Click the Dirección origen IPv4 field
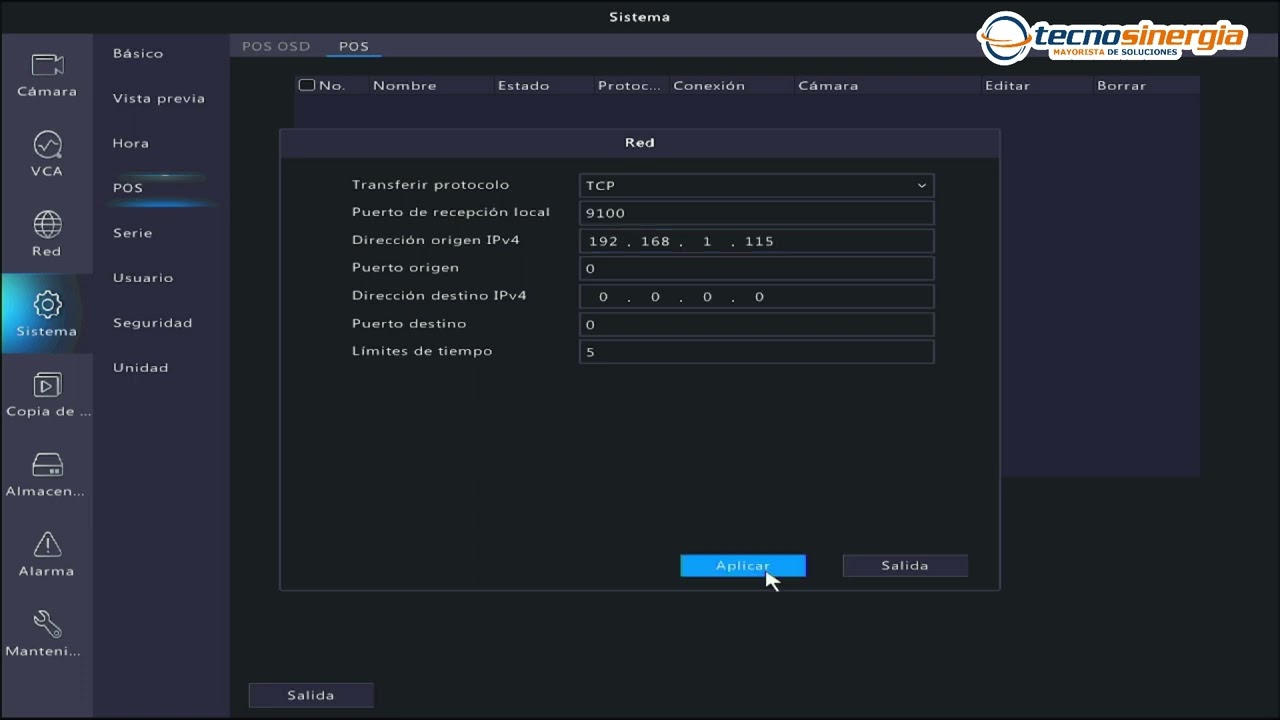This screenshot has height=720, width=1280. (x=756, y=241)
